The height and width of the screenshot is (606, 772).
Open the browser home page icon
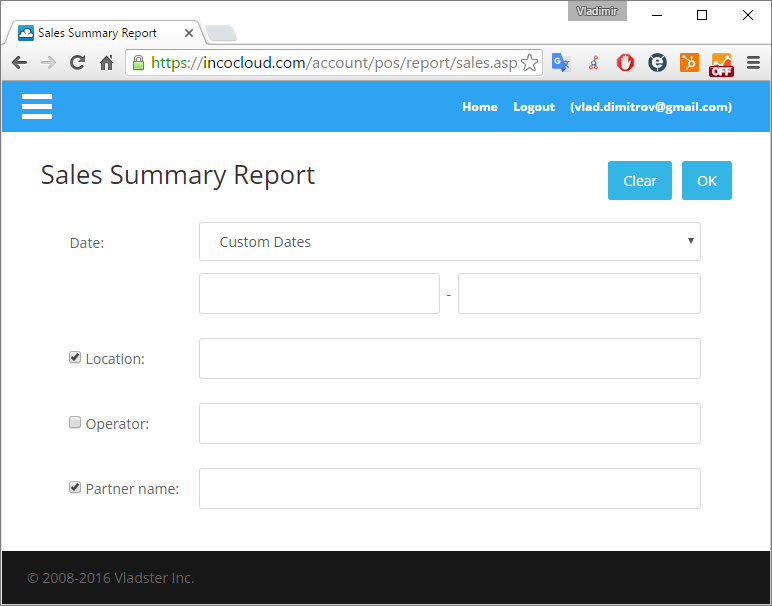pos(106,63)
